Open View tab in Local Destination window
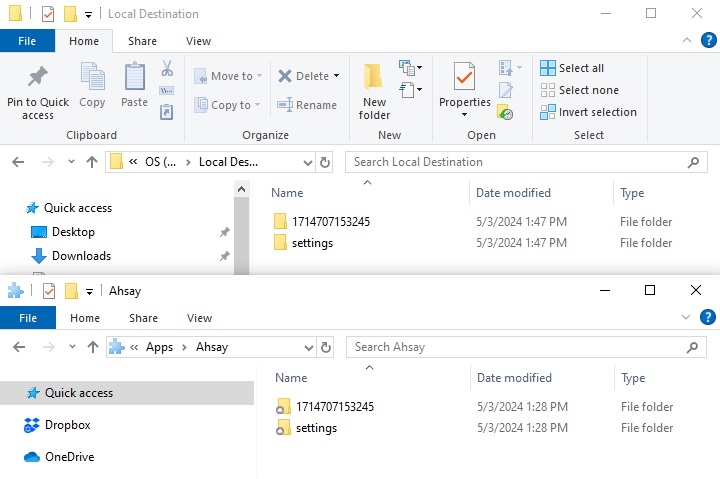The image size is (720, 479). [x=198, y=41]
